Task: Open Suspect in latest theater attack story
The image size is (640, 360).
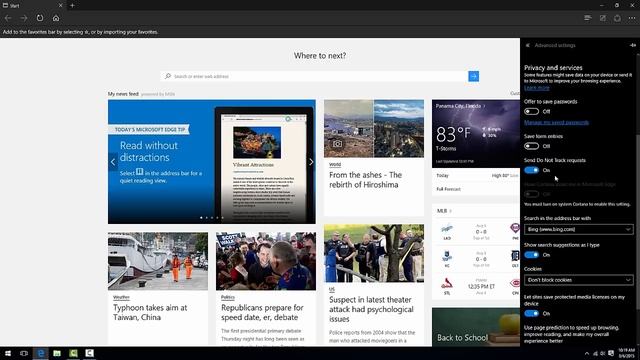Action: tap(371, 309)
